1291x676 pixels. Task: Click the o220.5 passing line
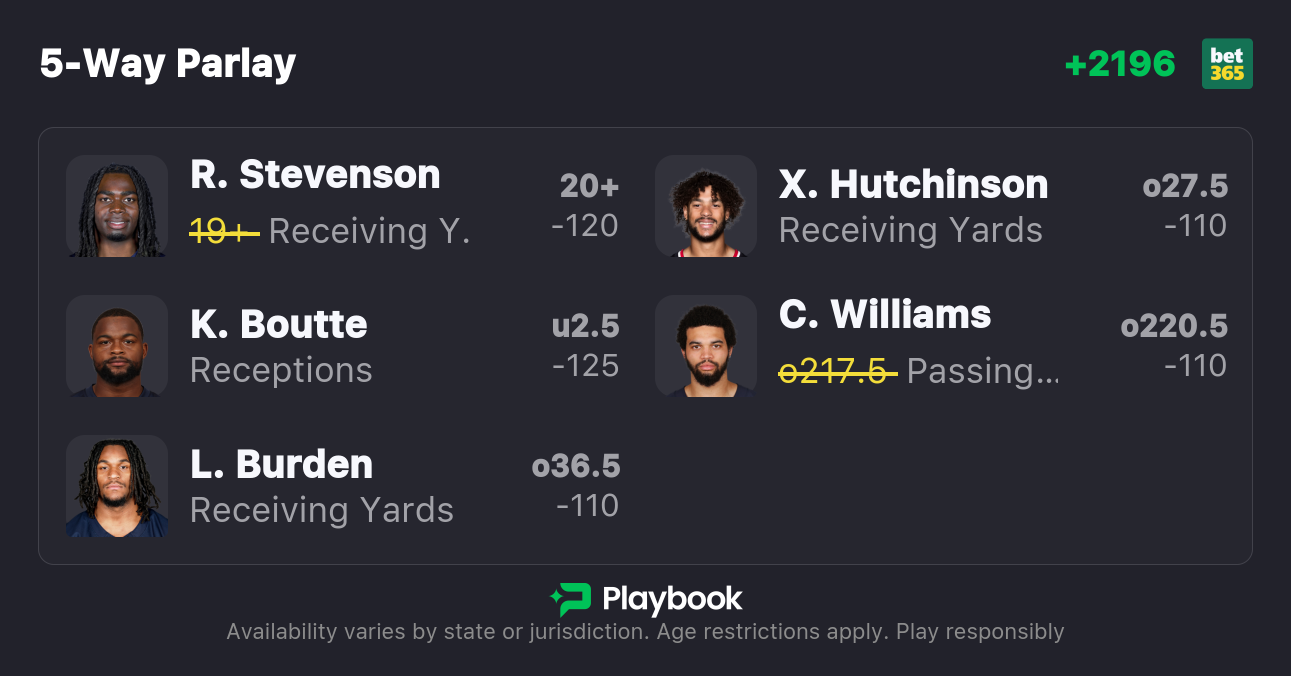point(1174,326)
